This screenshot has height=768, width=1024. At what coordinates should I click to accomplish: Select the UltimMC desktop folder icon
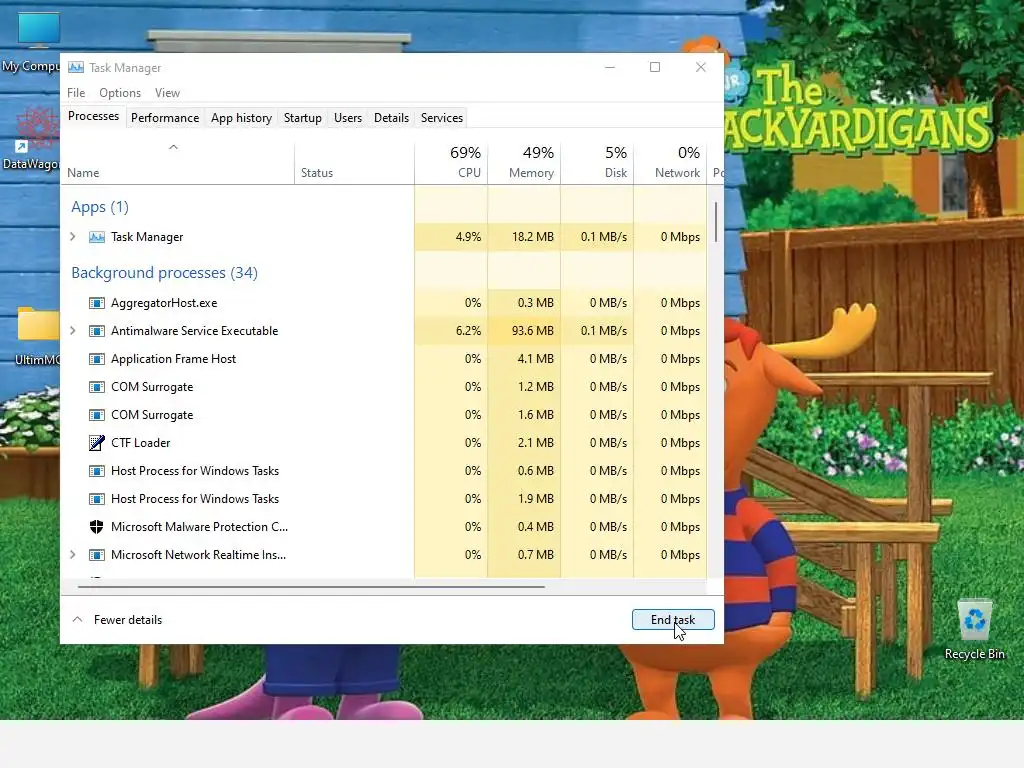point(38,324)
